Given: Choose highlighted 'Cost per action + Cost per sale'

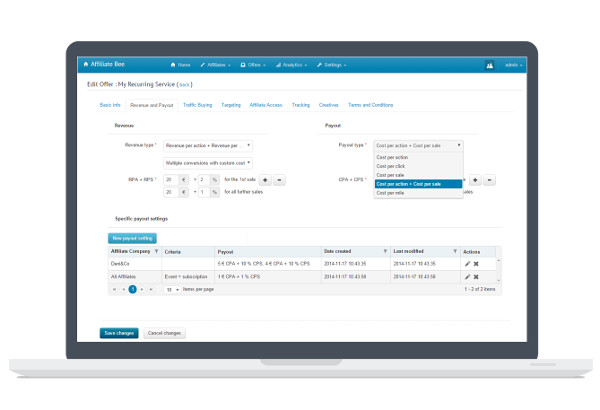Looking at the screenshot, I should [x=418, y=184].
